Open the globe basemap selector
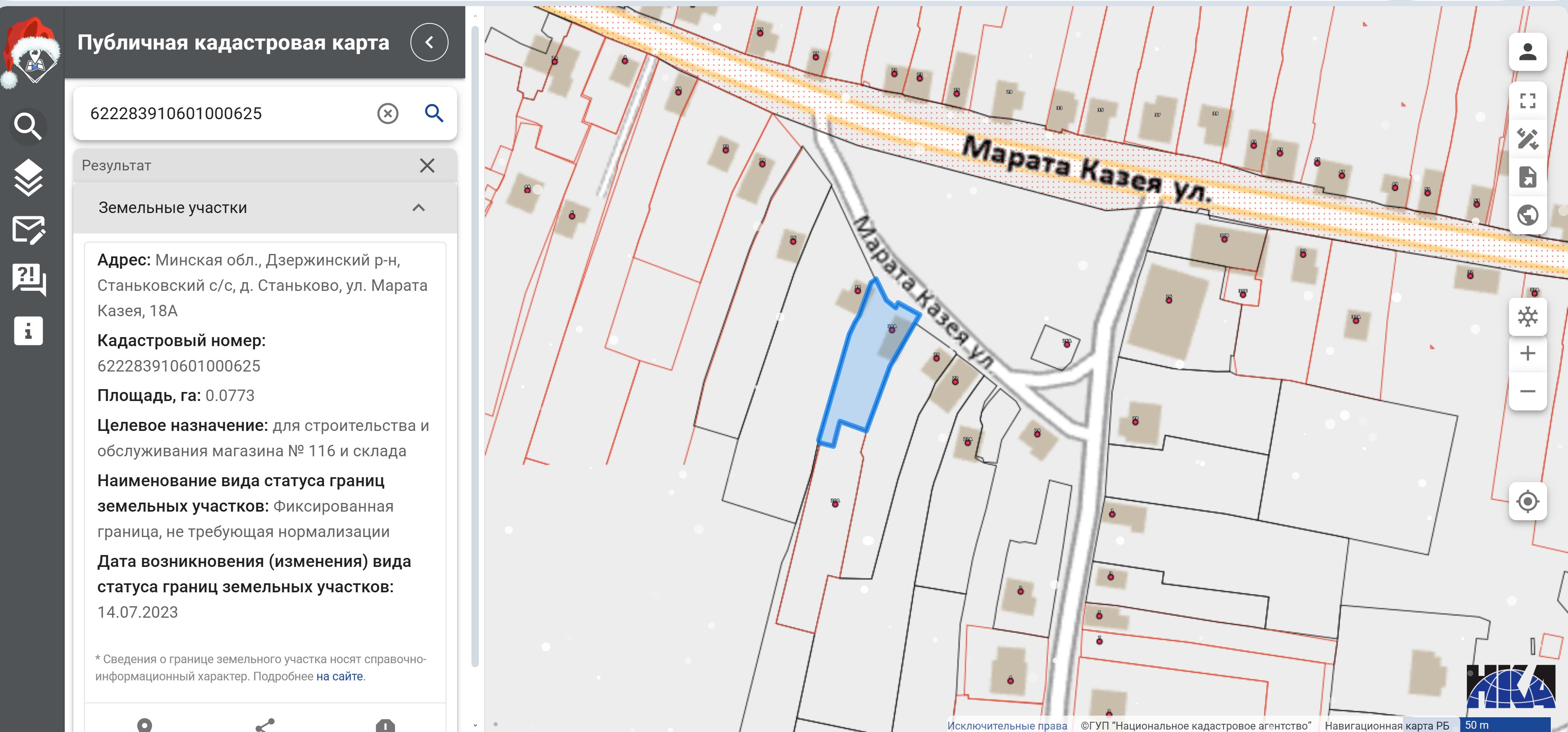 pos(1527,215)
